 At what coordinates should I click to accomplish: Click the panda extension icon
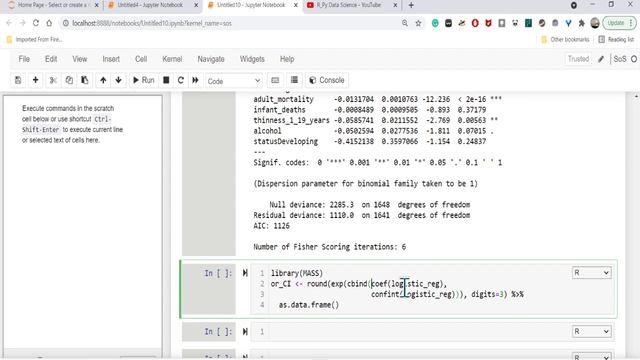click(x=515, y=23)
